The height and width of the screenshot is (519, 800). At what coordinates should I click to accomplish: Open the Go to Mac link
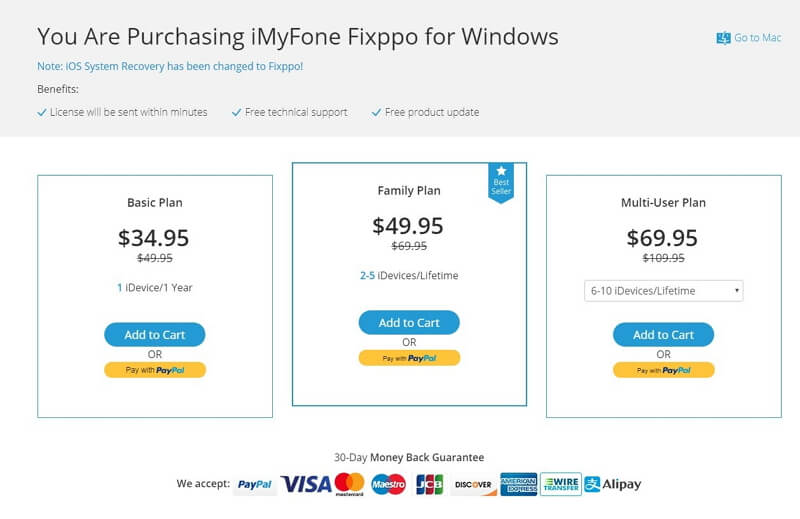click(x=749, y=38)
